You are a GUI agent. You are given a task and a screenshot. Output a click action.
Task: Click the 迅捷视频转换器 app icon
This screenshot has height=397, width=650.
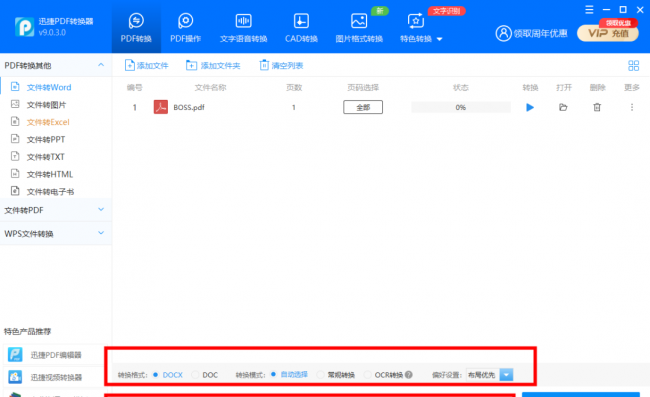(15, 377)
